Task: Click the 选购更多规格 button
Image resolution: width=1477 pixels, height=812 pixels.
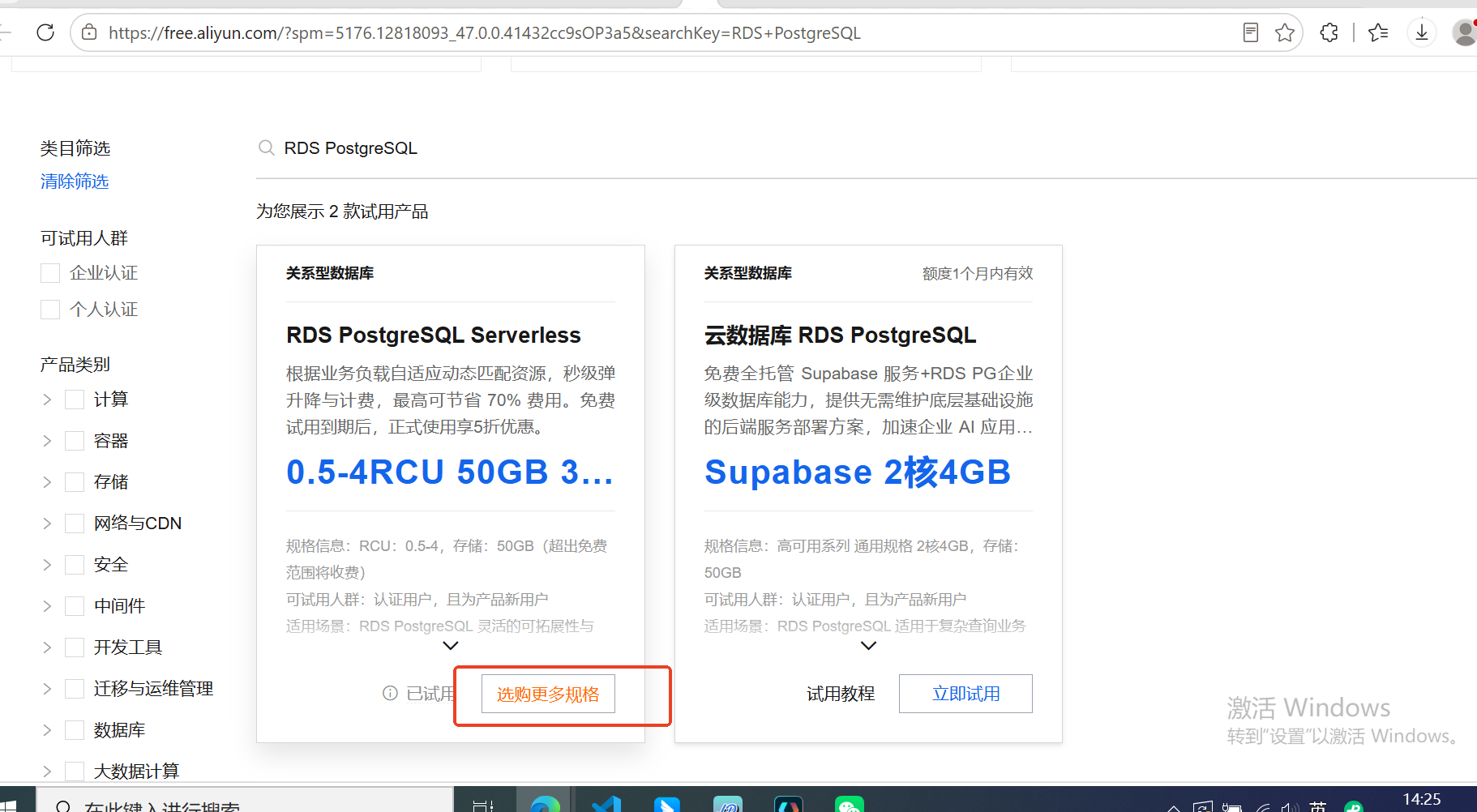Action: tap(548, 694)
